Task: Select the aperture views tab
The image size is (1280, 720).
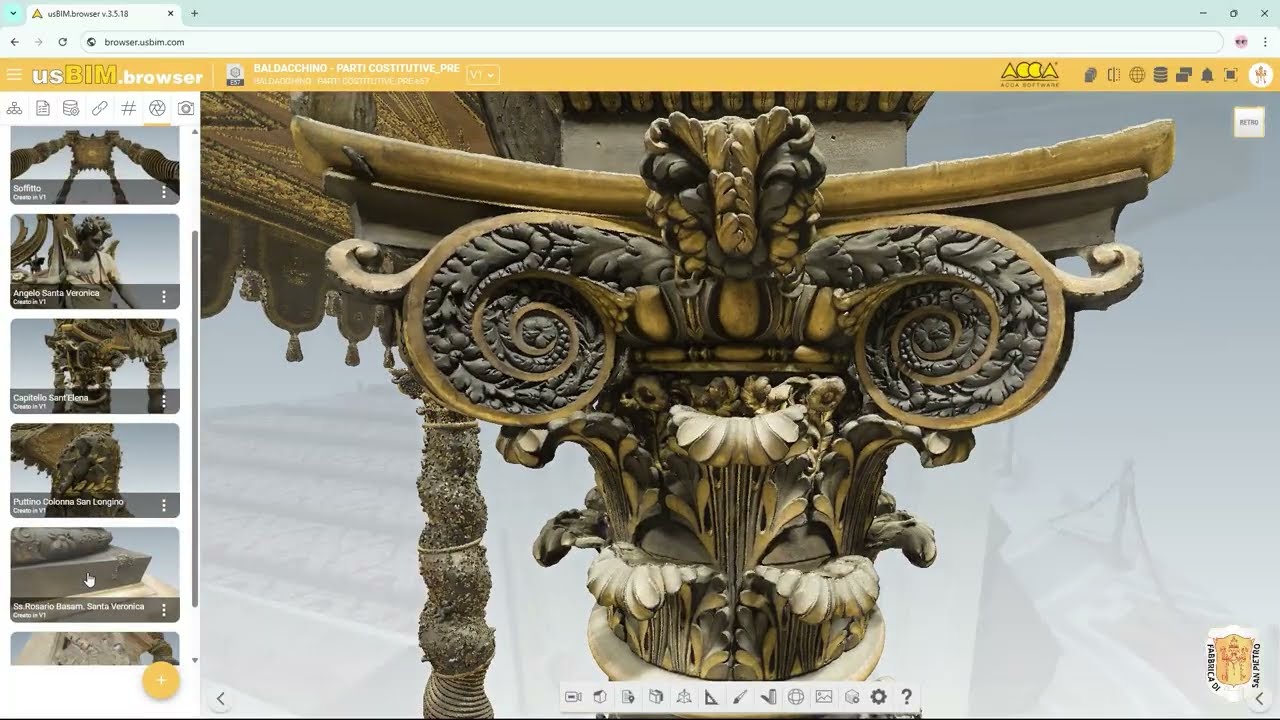Action: click(157, 108)
